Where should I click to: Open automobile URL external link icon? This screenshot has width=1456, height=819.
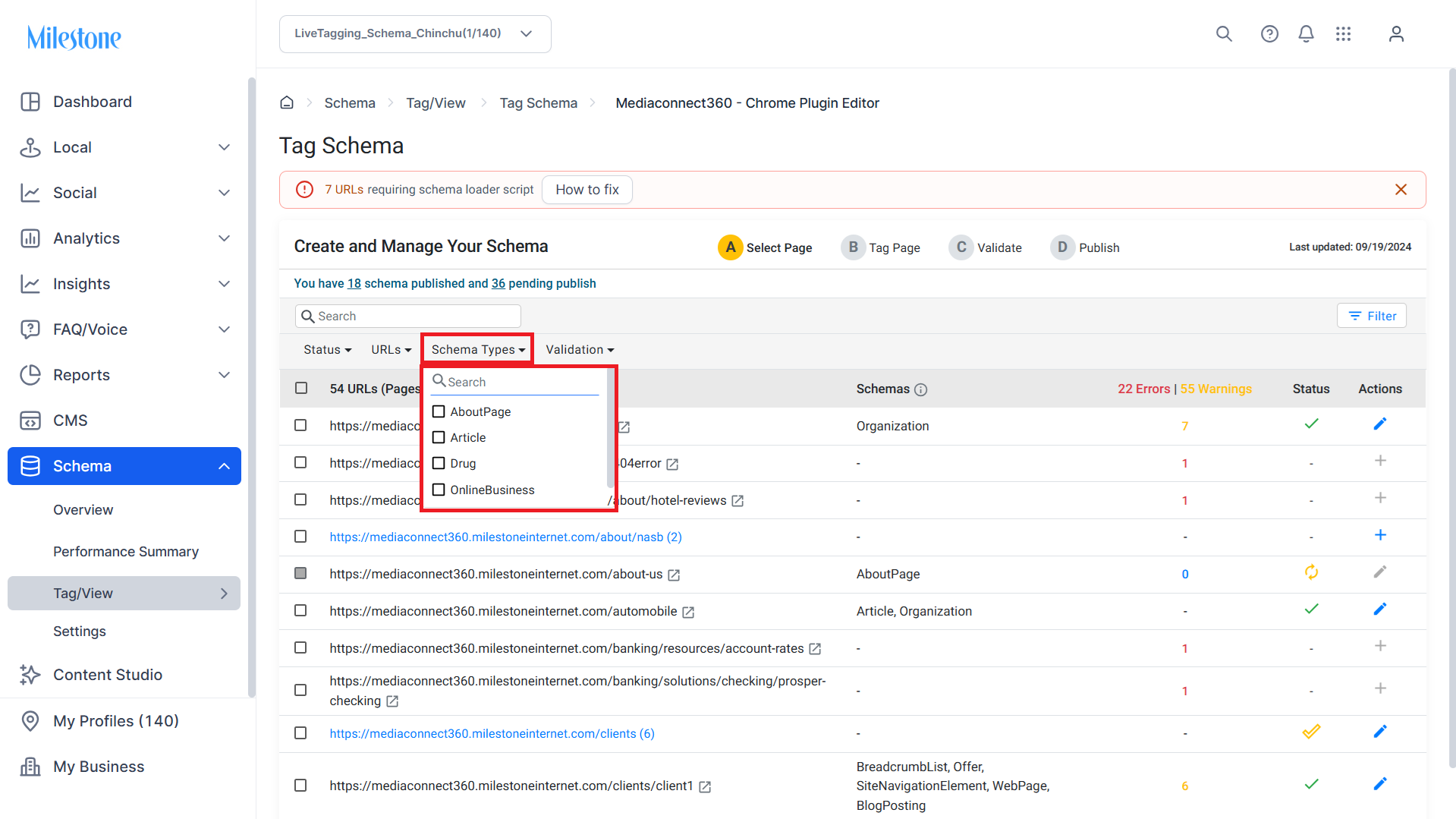(688, 613)
